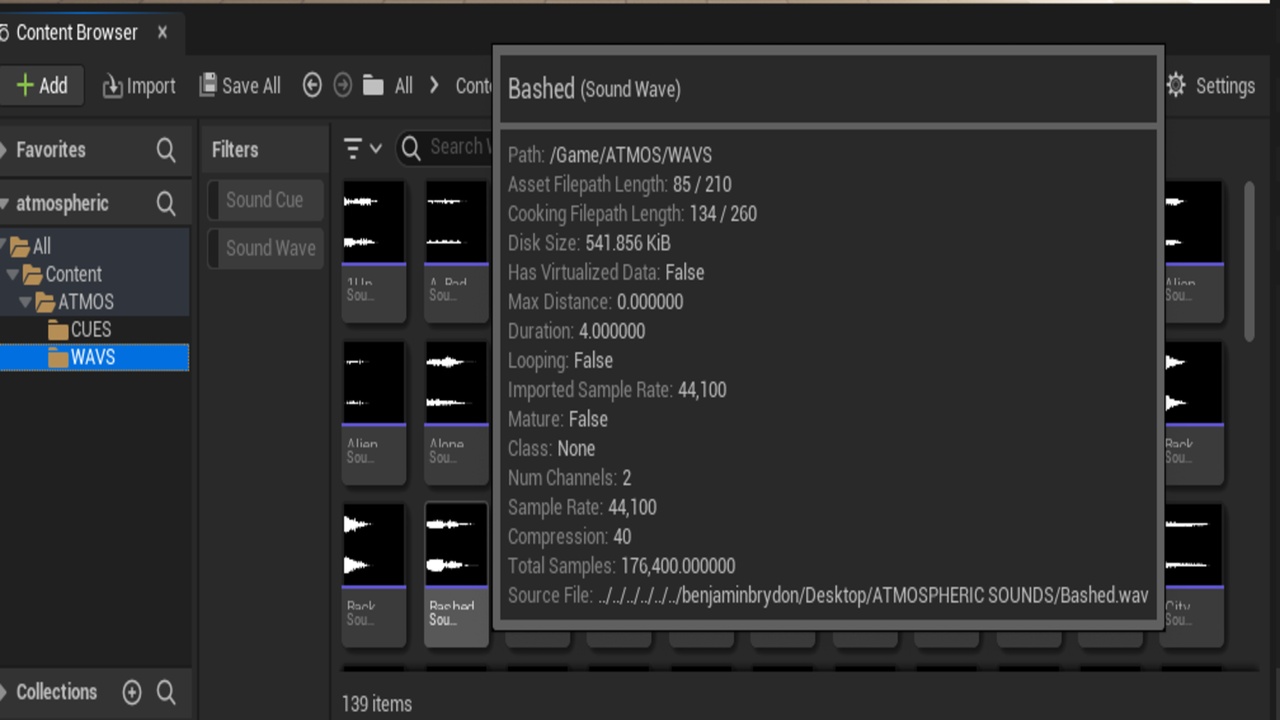1280x720 pixels.
Task: Go forward with the right arrow icon
Action: click(x=343, y=86)
